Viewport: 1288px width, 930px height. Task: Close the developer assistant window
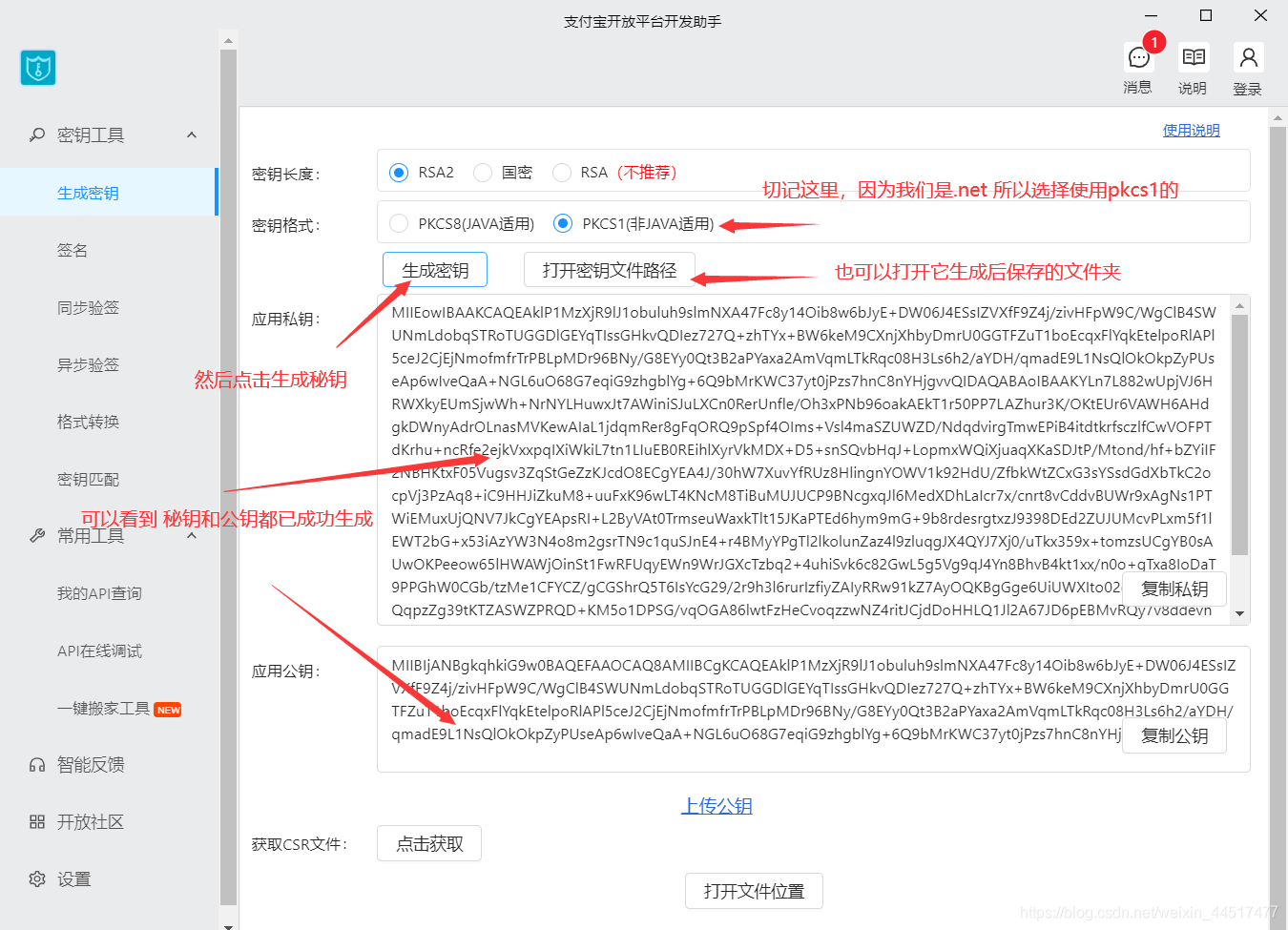[x=1260, y=15]
